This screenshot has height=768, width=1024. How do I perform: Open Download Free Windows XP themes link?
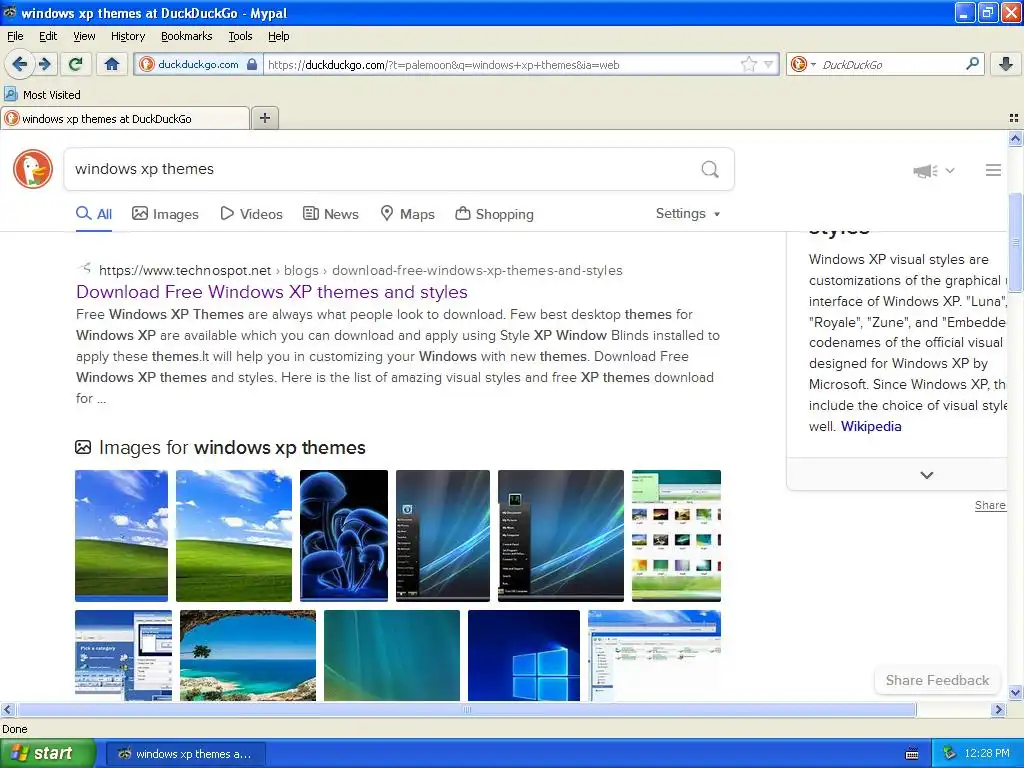[x=272, y=292]
